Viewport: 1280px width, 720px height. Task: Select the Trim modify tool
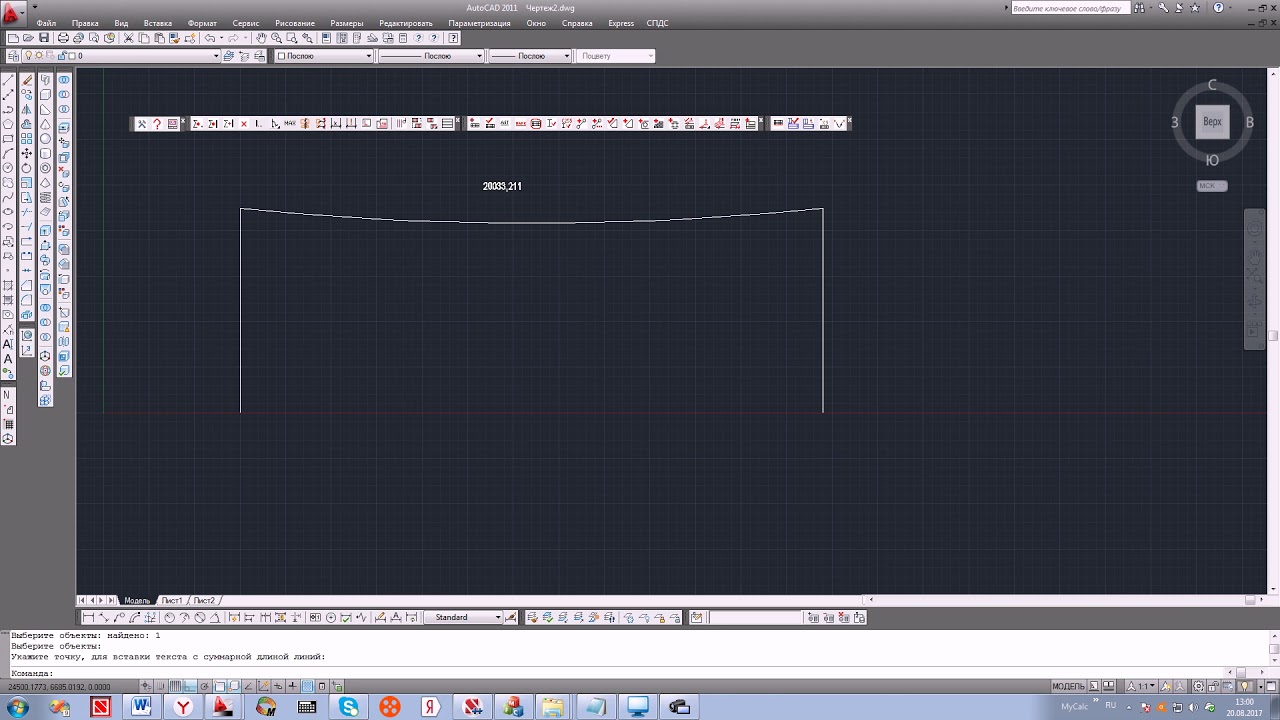(27, 211)
